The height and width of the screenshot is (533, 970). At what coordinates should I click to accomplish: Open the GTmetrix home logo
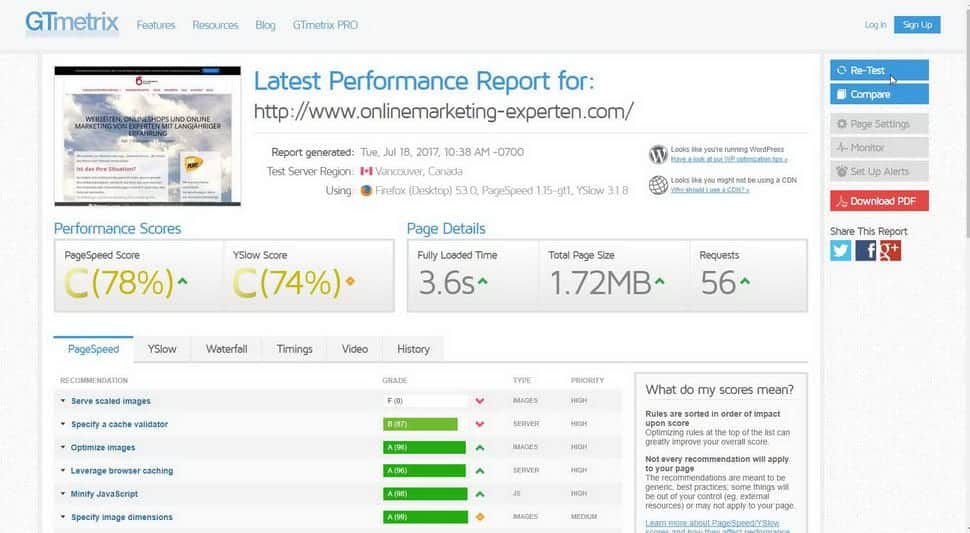tap(72, 24)
